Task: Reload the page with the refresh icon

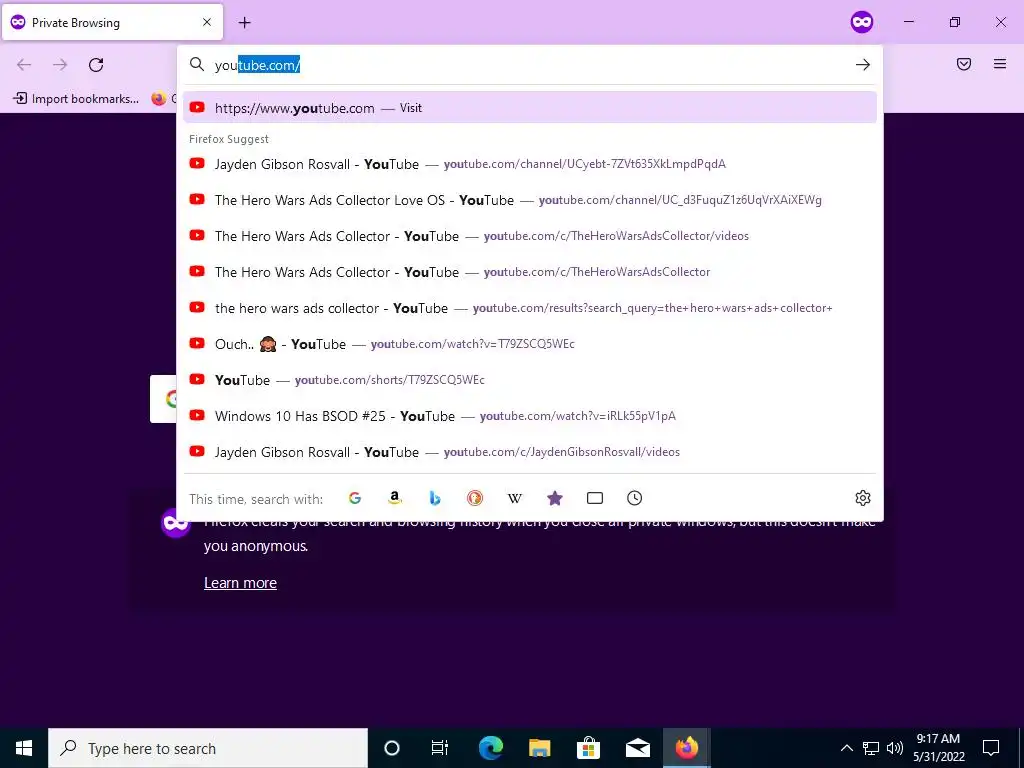Action: 96,65
